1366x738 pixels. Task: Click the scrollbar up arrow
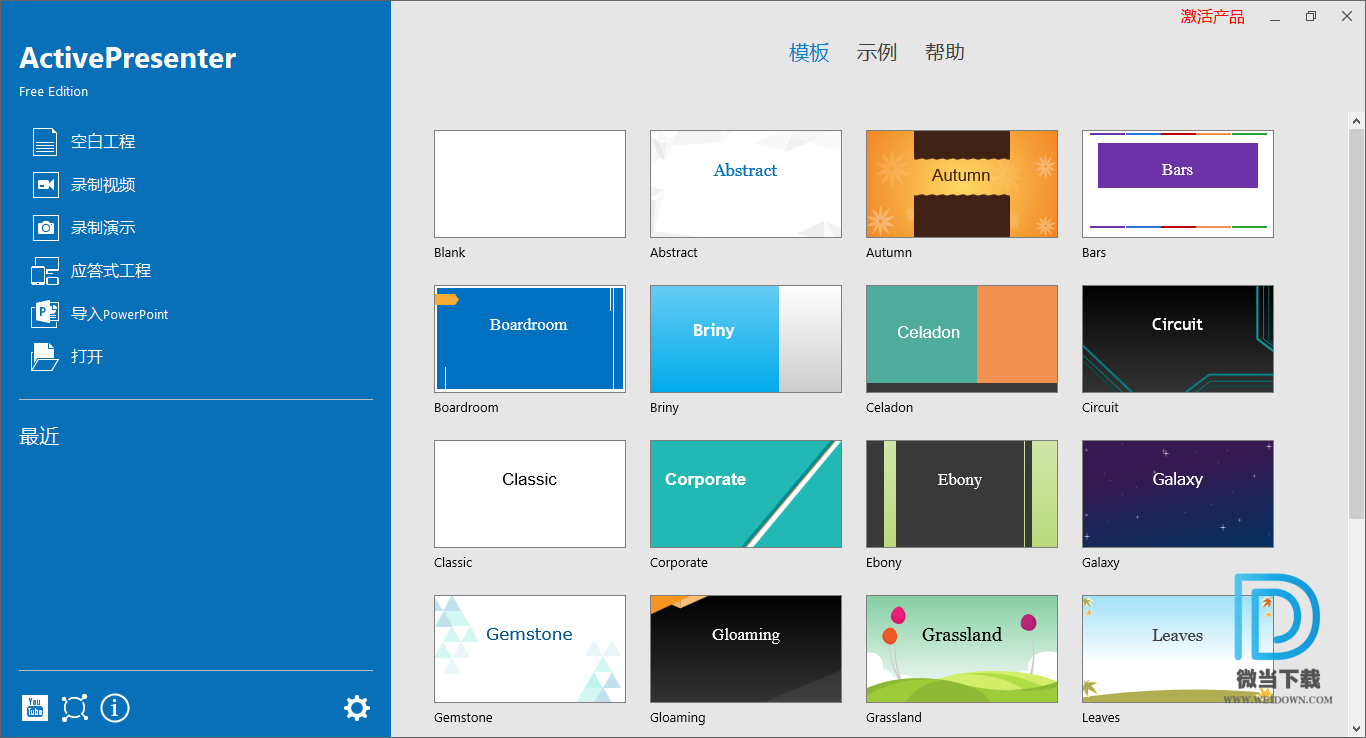click(1357, 121)
